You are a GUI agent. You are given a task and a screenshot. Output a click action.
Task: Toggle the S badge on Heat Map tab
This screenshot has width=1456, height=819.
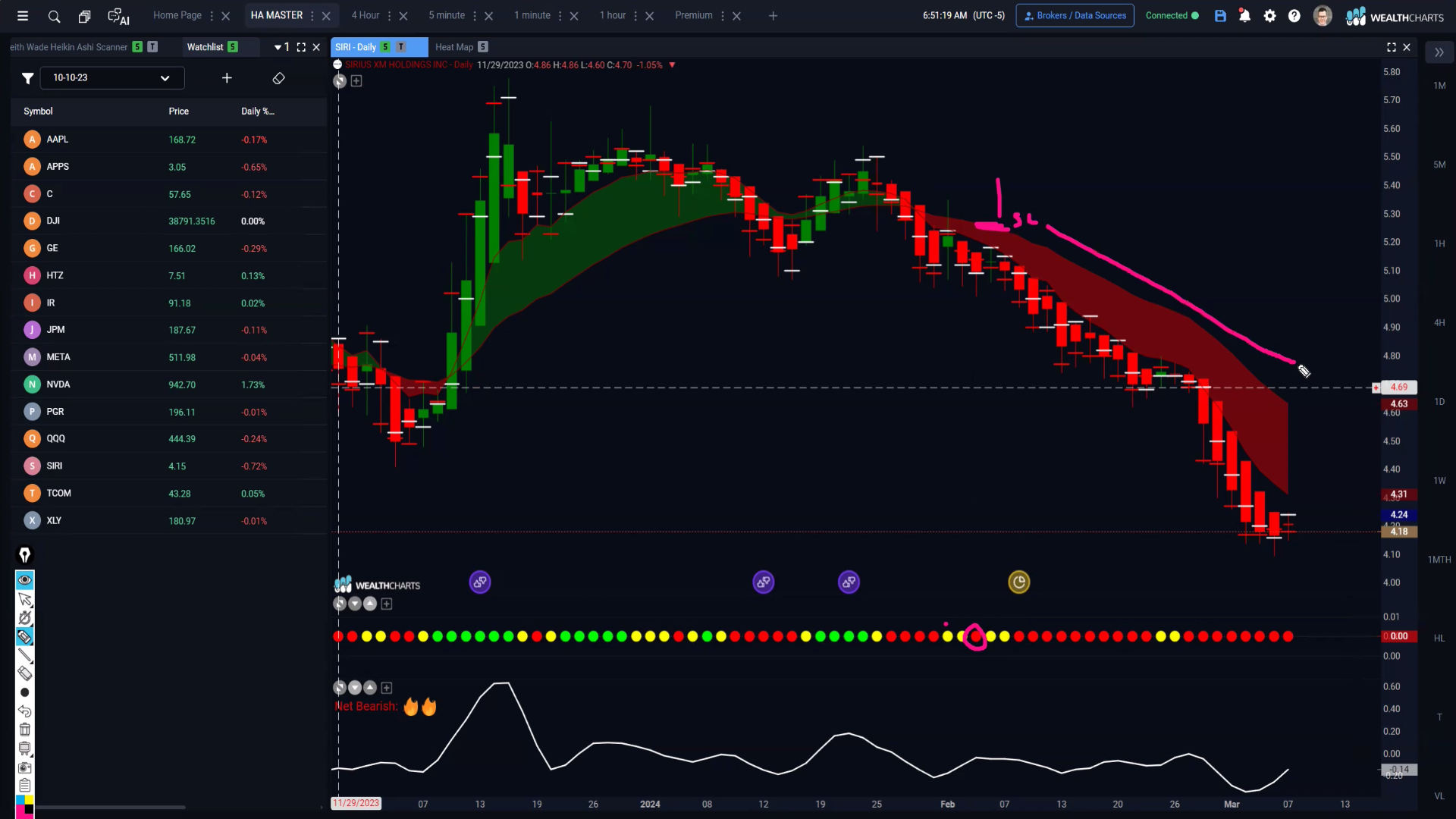click(x=483, y=47)
